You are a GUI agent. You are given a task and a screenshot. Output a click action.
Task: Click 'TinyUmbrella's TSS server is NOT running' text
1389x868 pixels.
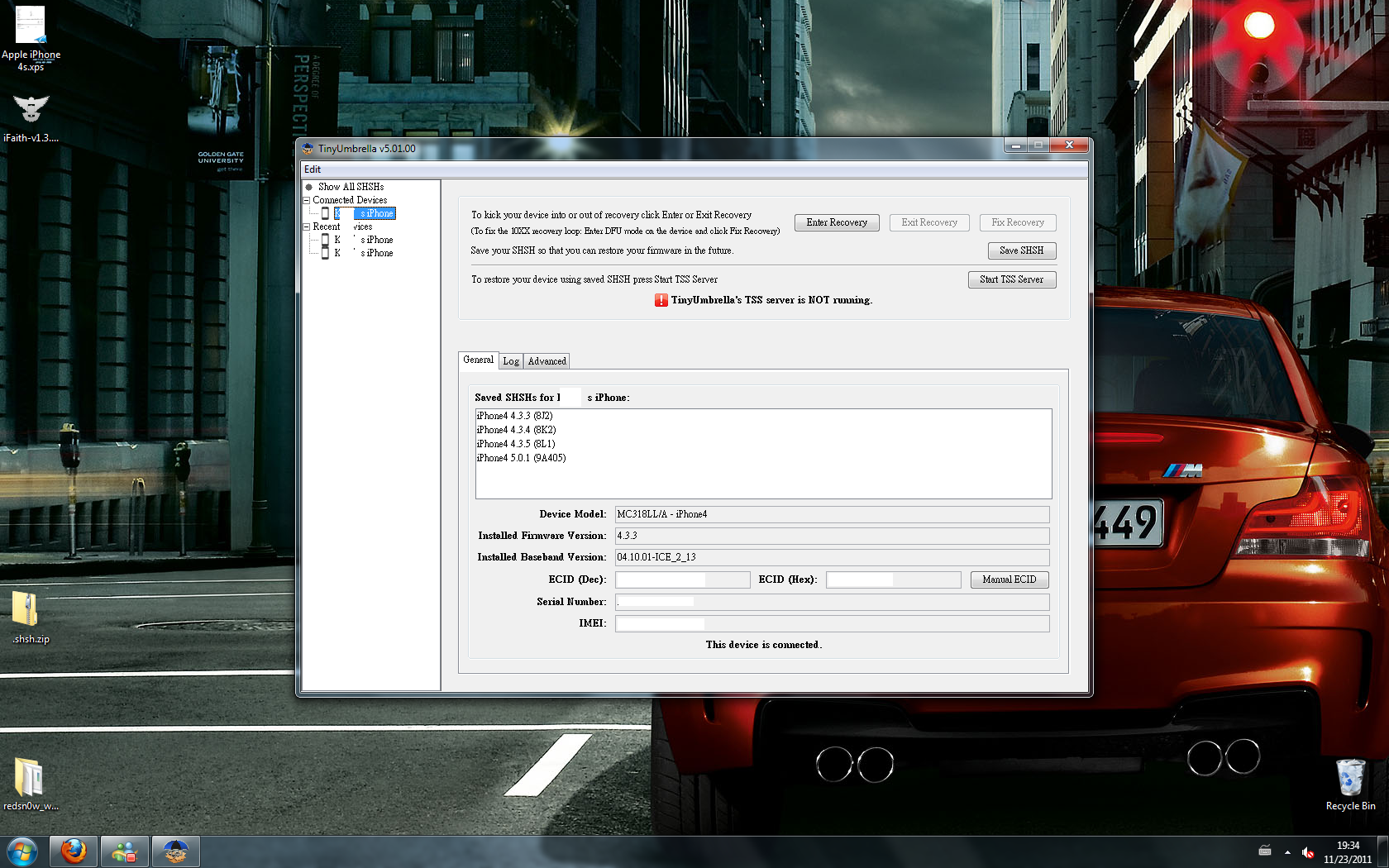pos(771,300)
